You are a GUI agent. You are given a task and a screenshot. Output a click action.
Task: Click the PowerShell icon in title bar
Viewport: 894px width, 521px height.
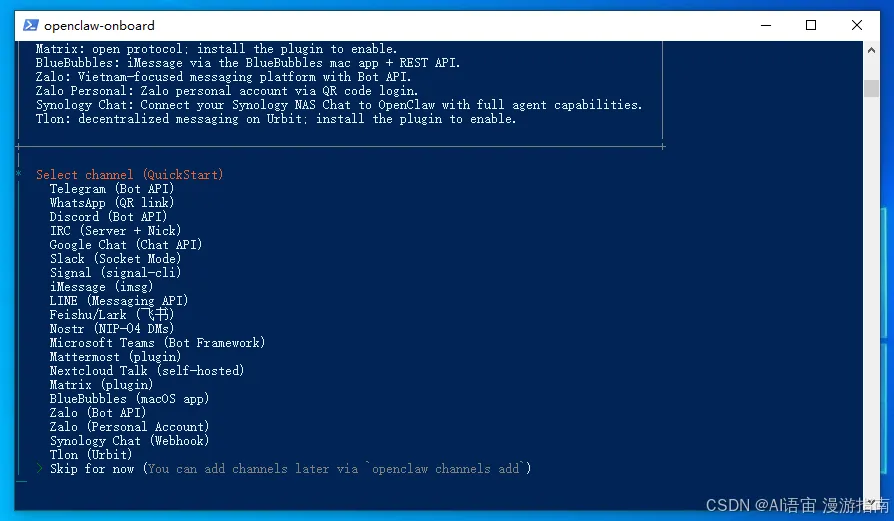31,25
